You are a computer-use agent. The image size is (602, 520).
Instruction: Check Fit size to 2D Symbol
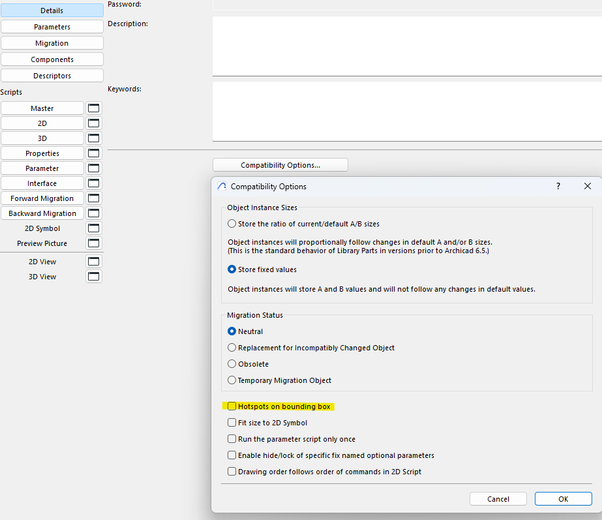[x=267, y=423]
